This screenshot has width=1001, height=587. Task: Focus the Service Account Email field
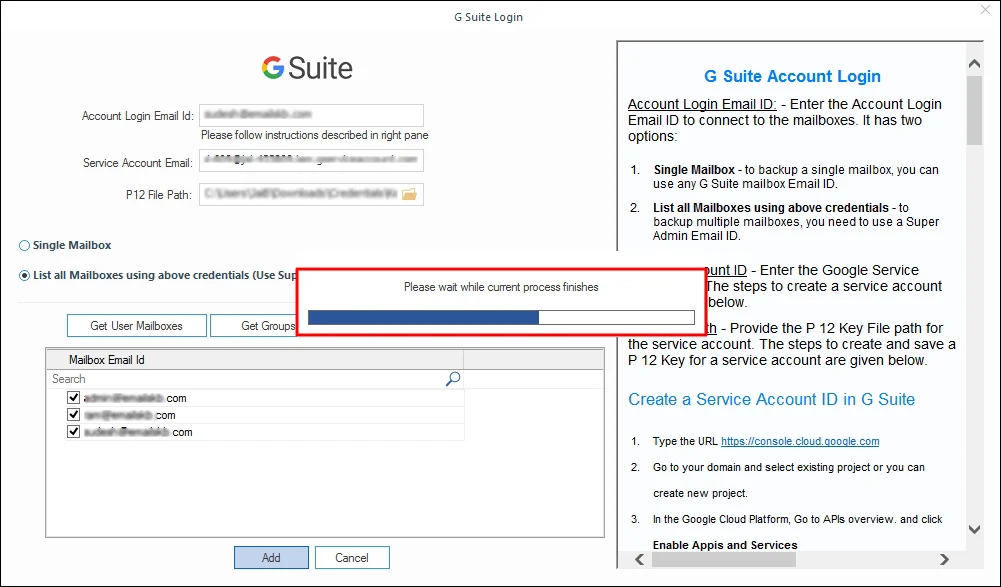point(311,160)
